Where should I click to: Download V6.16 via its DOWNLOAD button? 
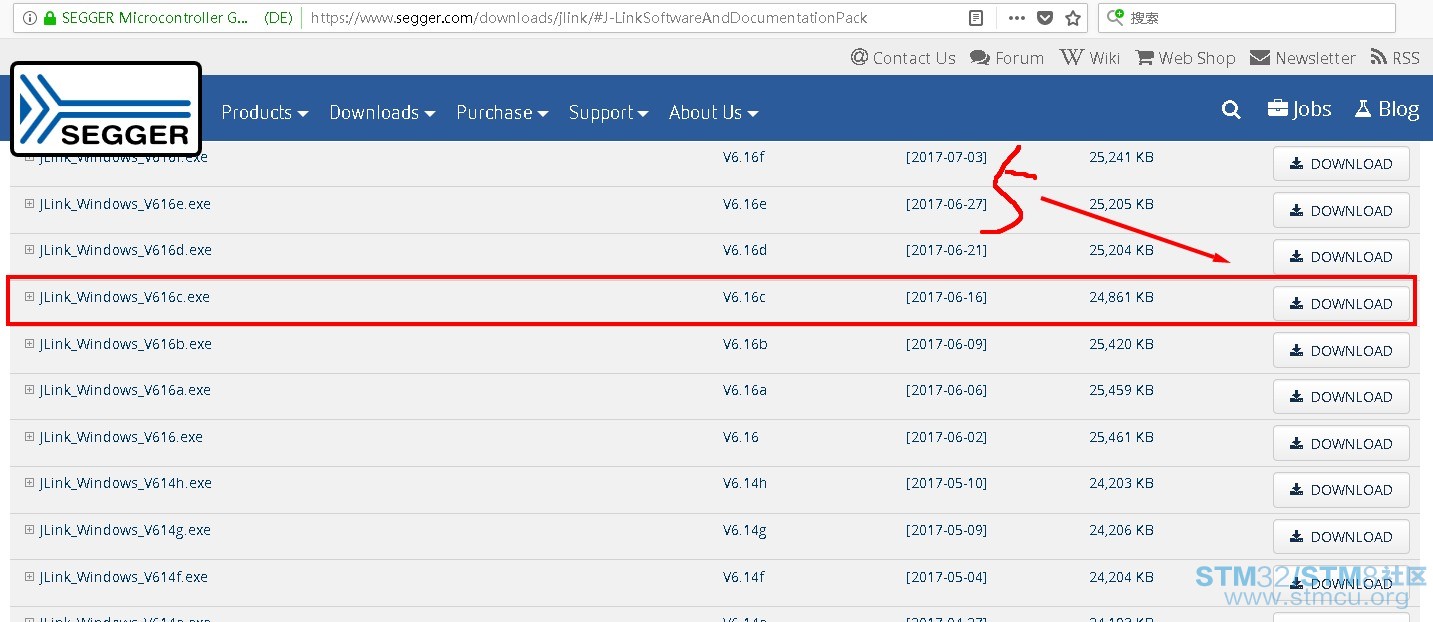[x=1341, y=444]
